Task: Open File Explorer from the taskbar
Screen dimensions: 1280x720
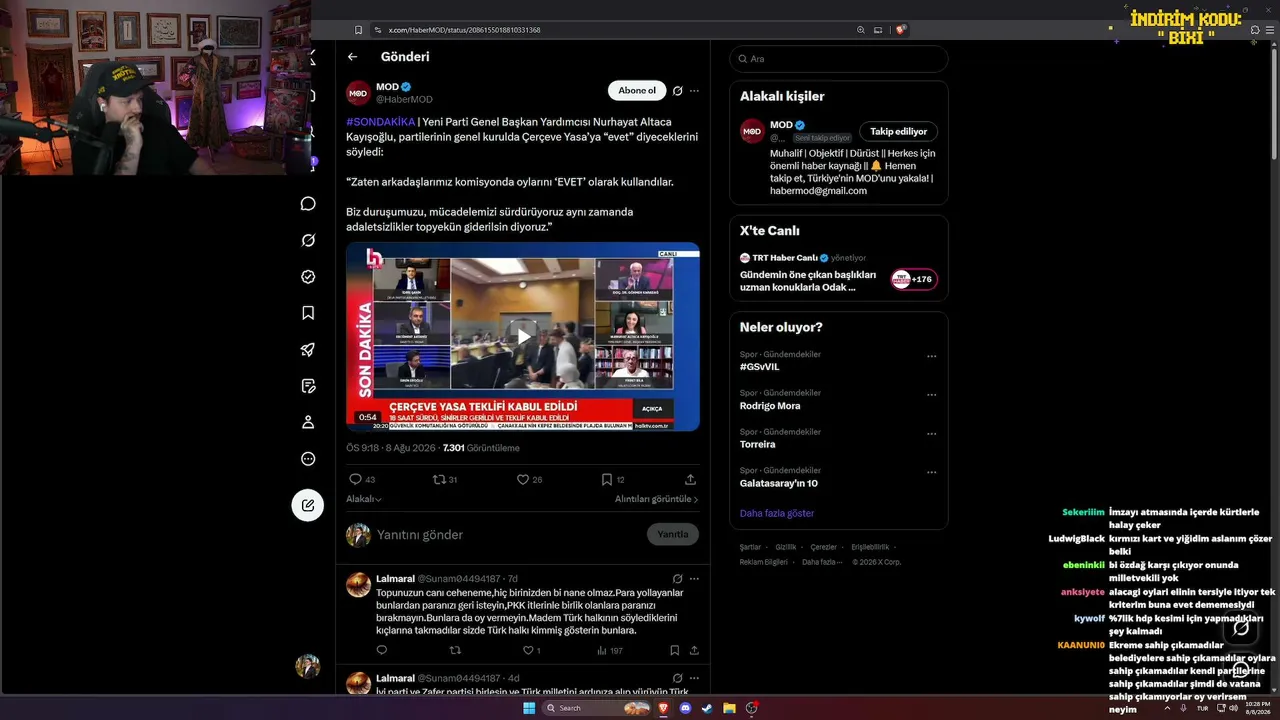Action: pyautogui.click(x=730, y=708)
